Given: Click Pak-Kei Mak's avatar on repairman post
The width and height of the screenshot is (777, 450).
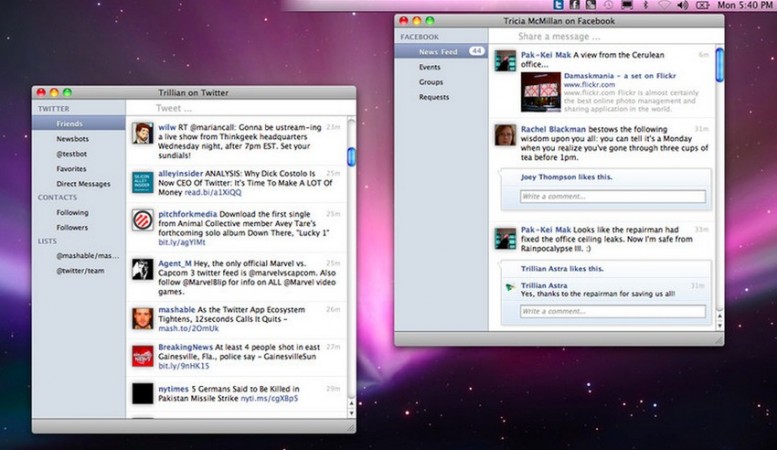Looking at the screenshot, I should click(x=505, y=238).
